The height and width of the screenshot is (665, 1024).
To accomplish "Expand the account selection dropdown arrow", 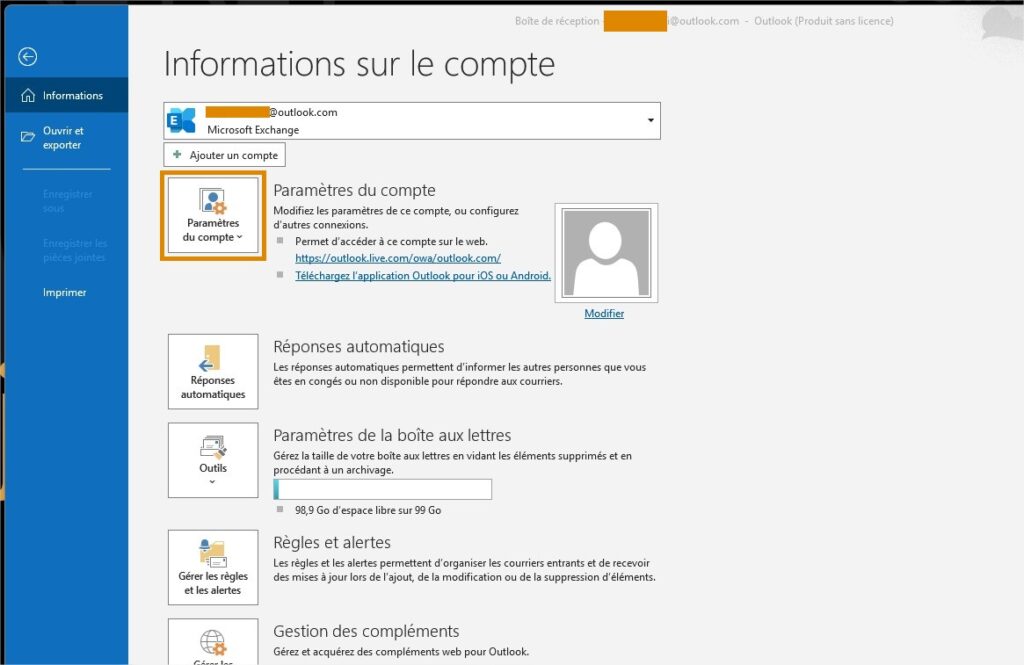I will [651, 121].
